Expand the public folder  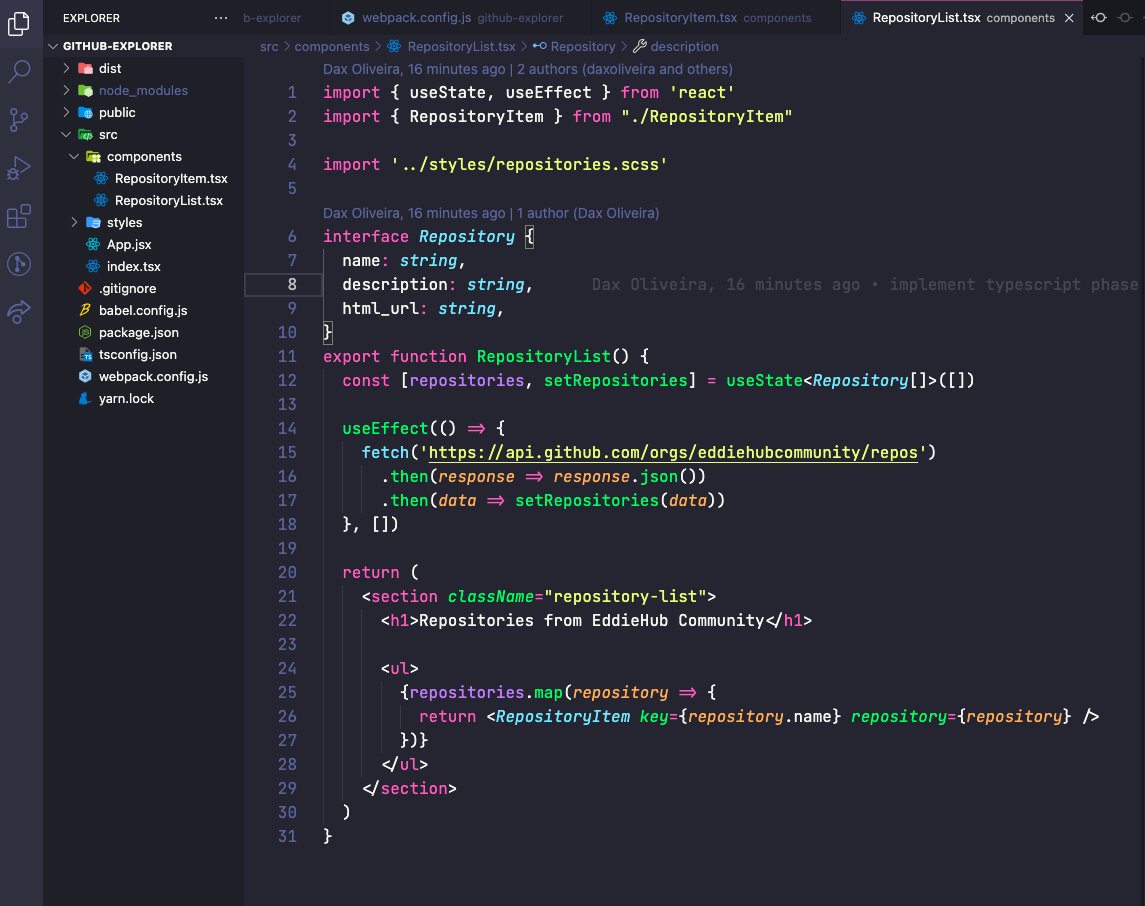(66, 112)
